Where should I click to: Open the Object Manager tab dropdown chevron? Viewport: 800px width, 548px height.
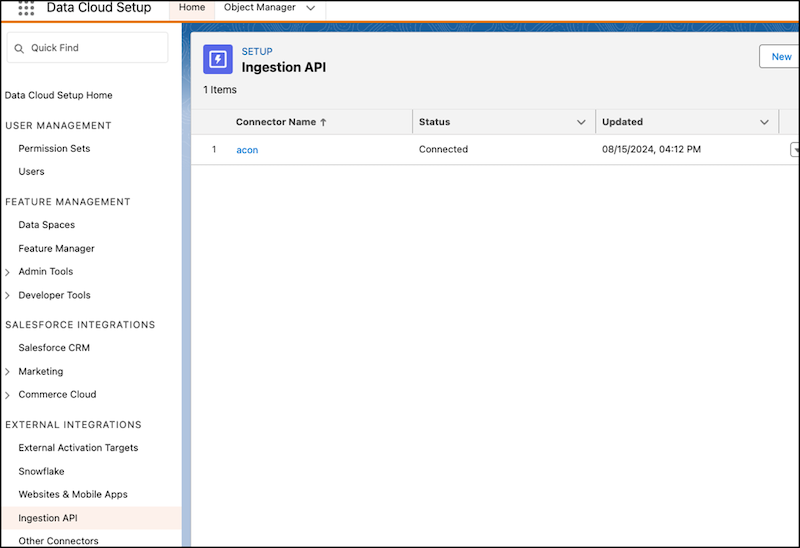coord(310,8)
